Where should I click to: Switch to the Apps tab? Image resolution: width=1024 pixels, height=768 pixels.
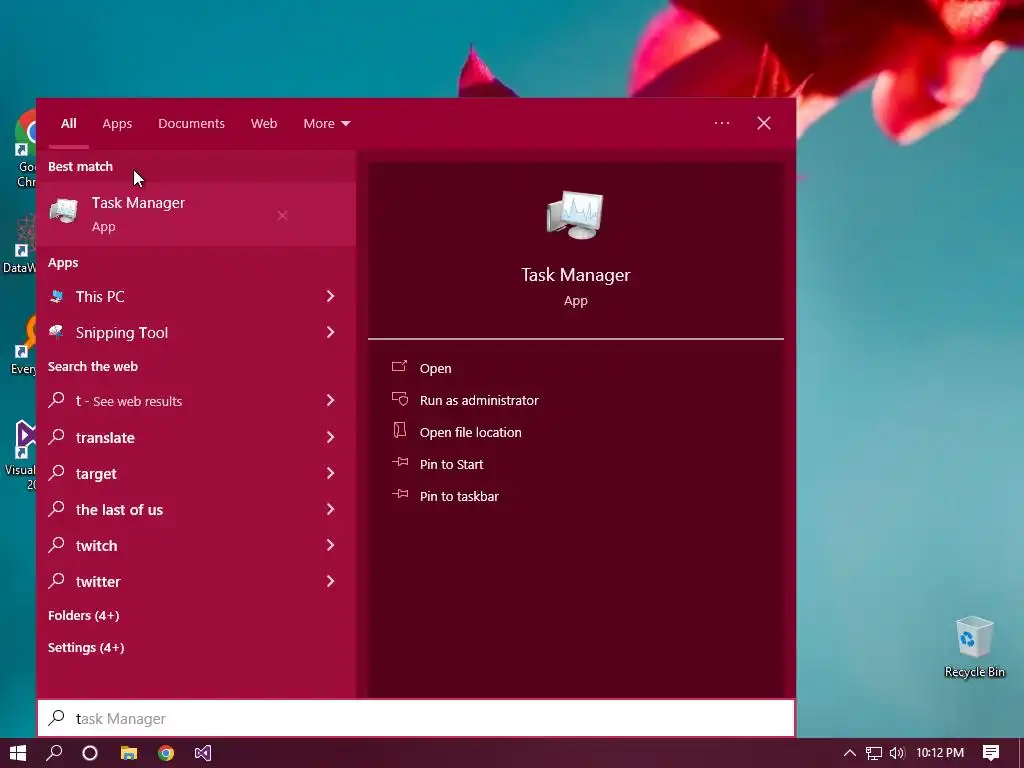pyautogui.click(x=117, y=123)
